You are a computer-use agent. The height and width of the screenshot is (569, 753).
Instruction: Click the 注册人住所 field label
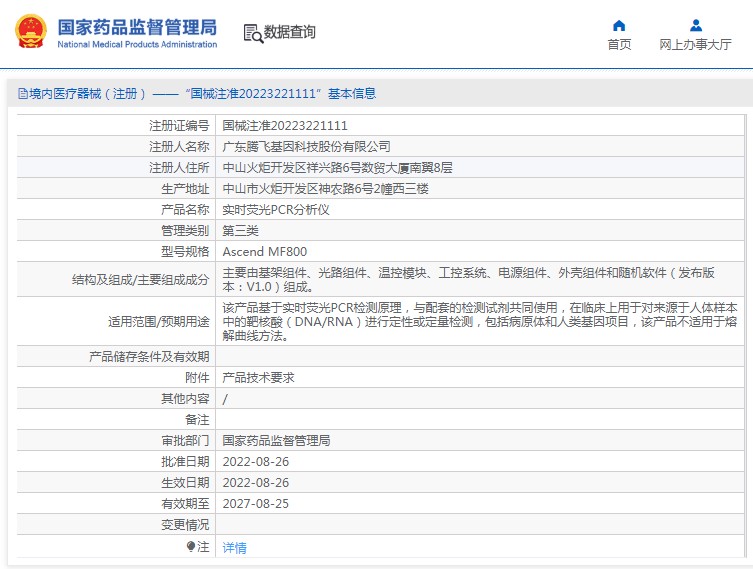pyautogui.click(x=179, y=168)
